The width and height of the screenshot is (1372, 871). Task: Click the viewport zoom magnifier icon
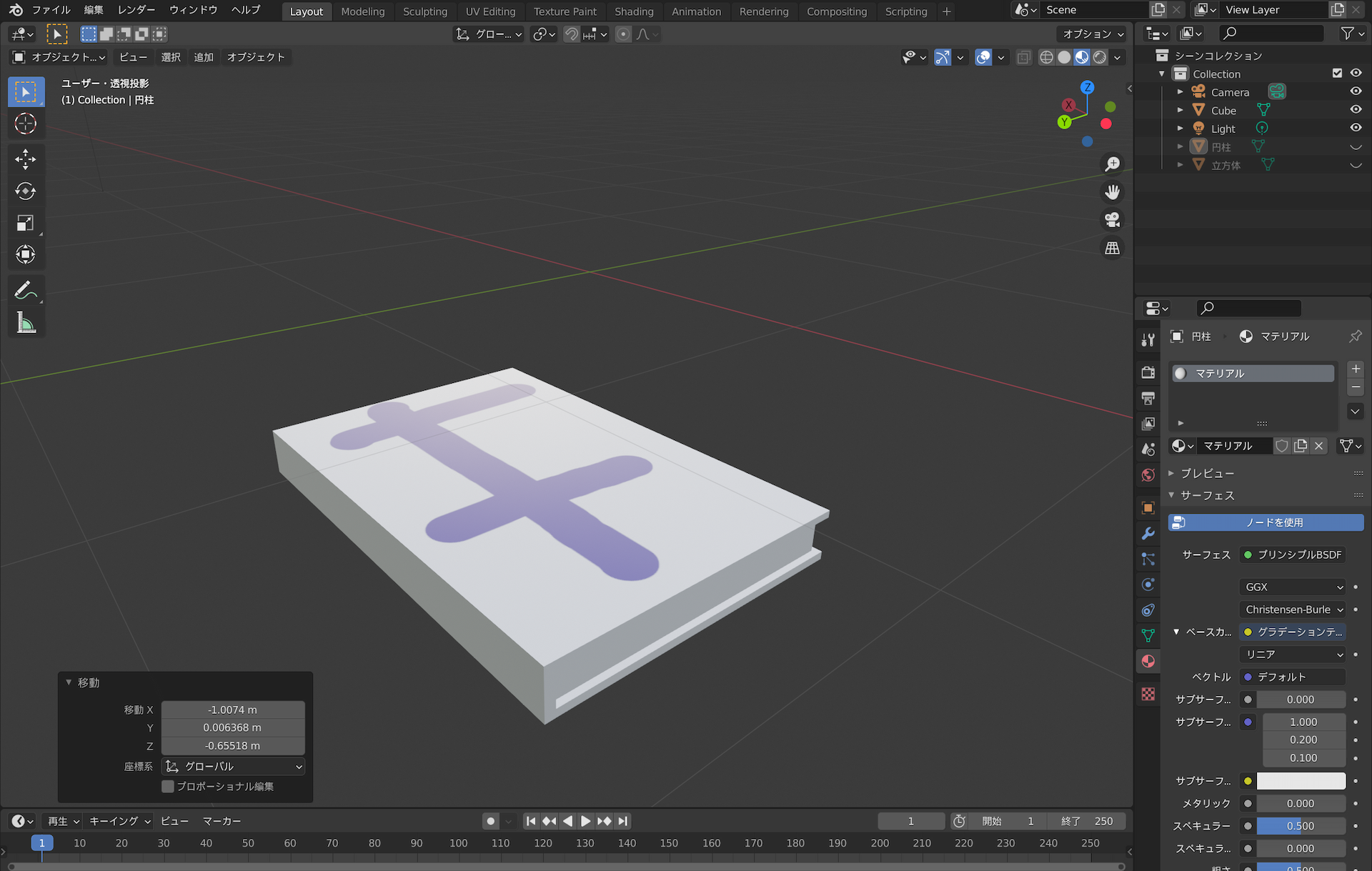click(1113, 164)
